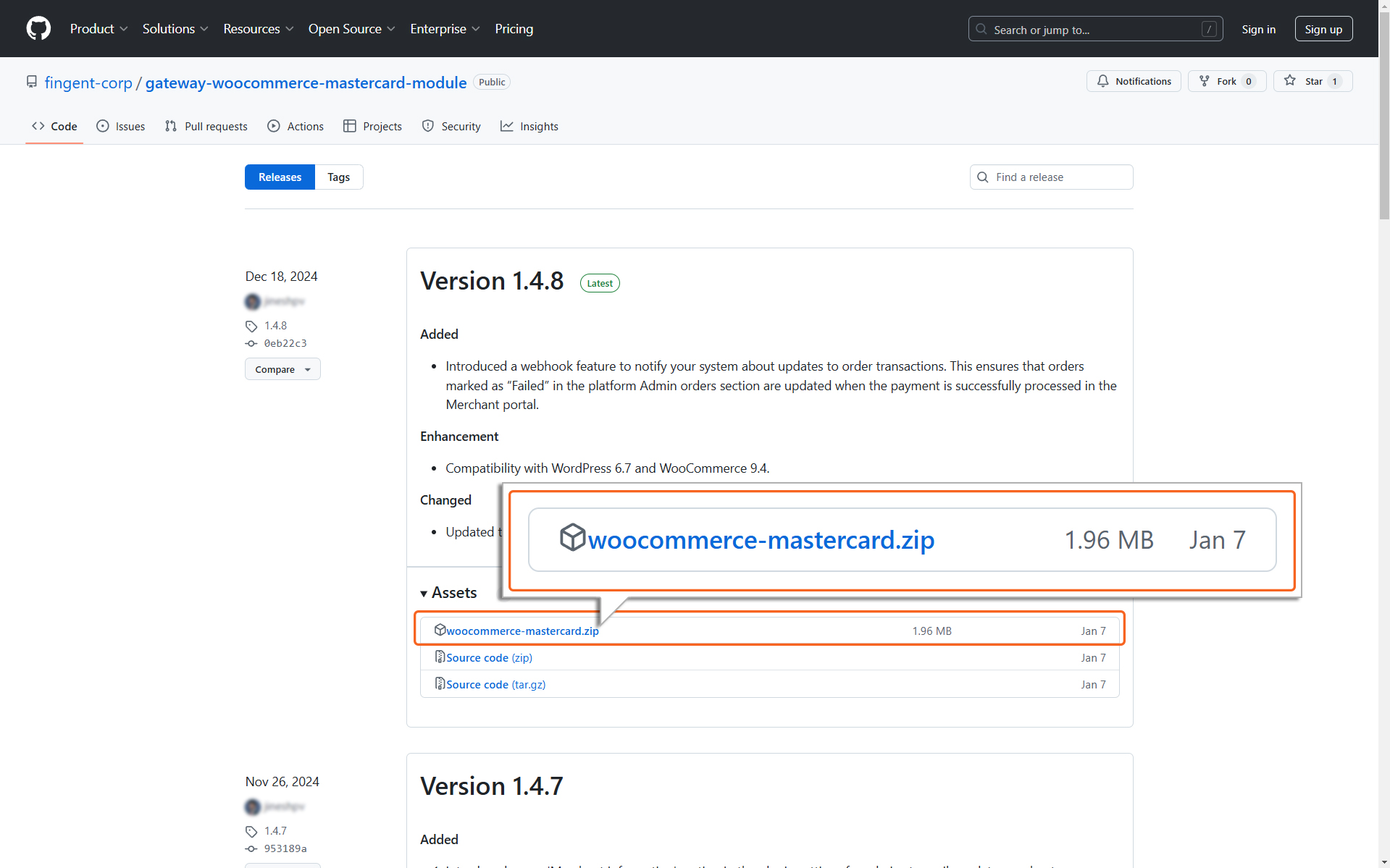
Task: Click the fork count badge
Action: pyautogui.click(x=1249, y=81)
